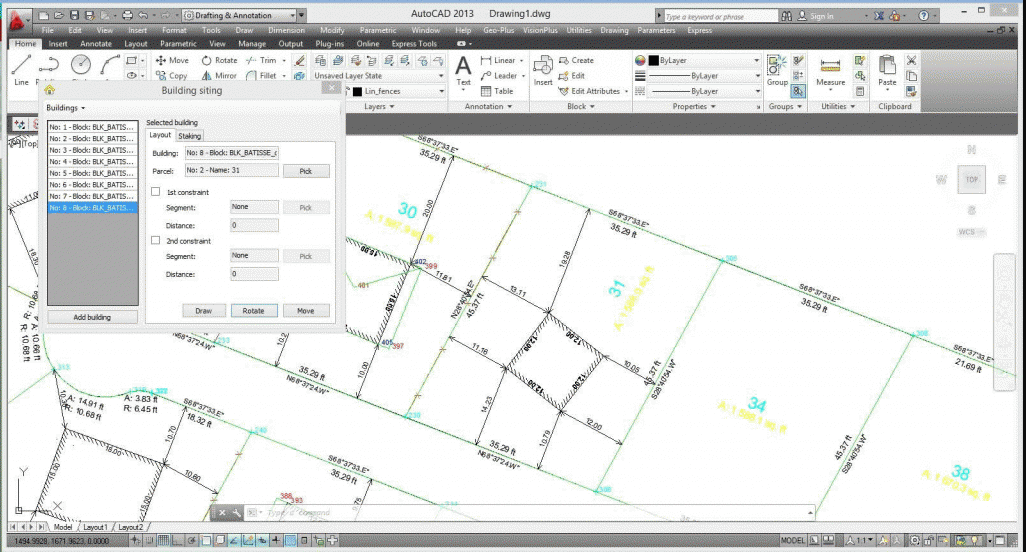Click the Plot printer icon
The width and height of the screenshot is (1026, 552).
tap(127, 15)
